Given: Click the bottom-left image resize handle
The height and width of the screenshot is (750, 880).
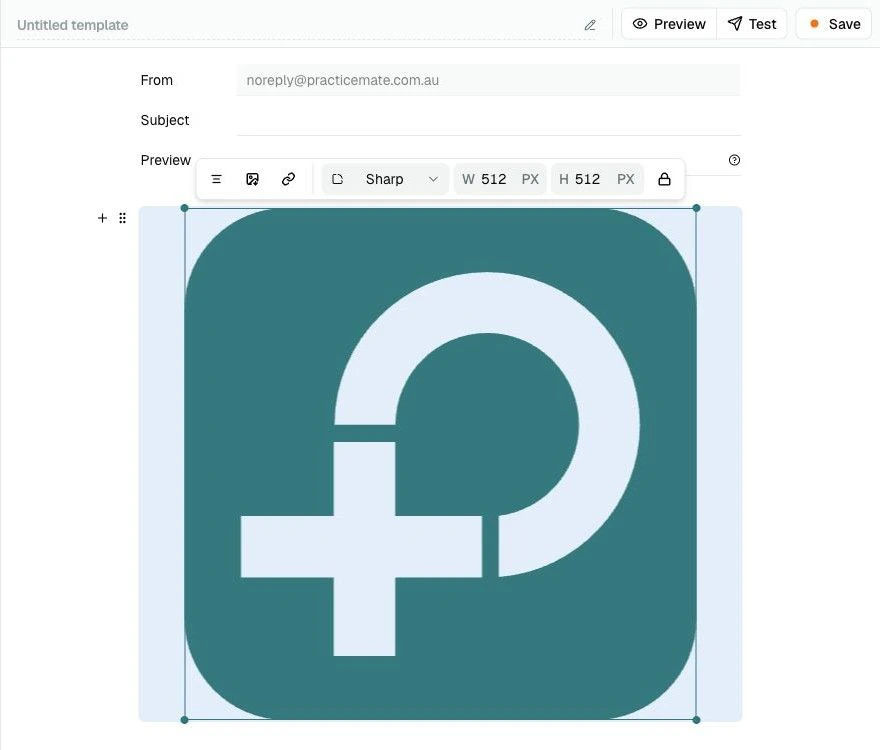Looking at the screenshot, I should tap(185, 720).
